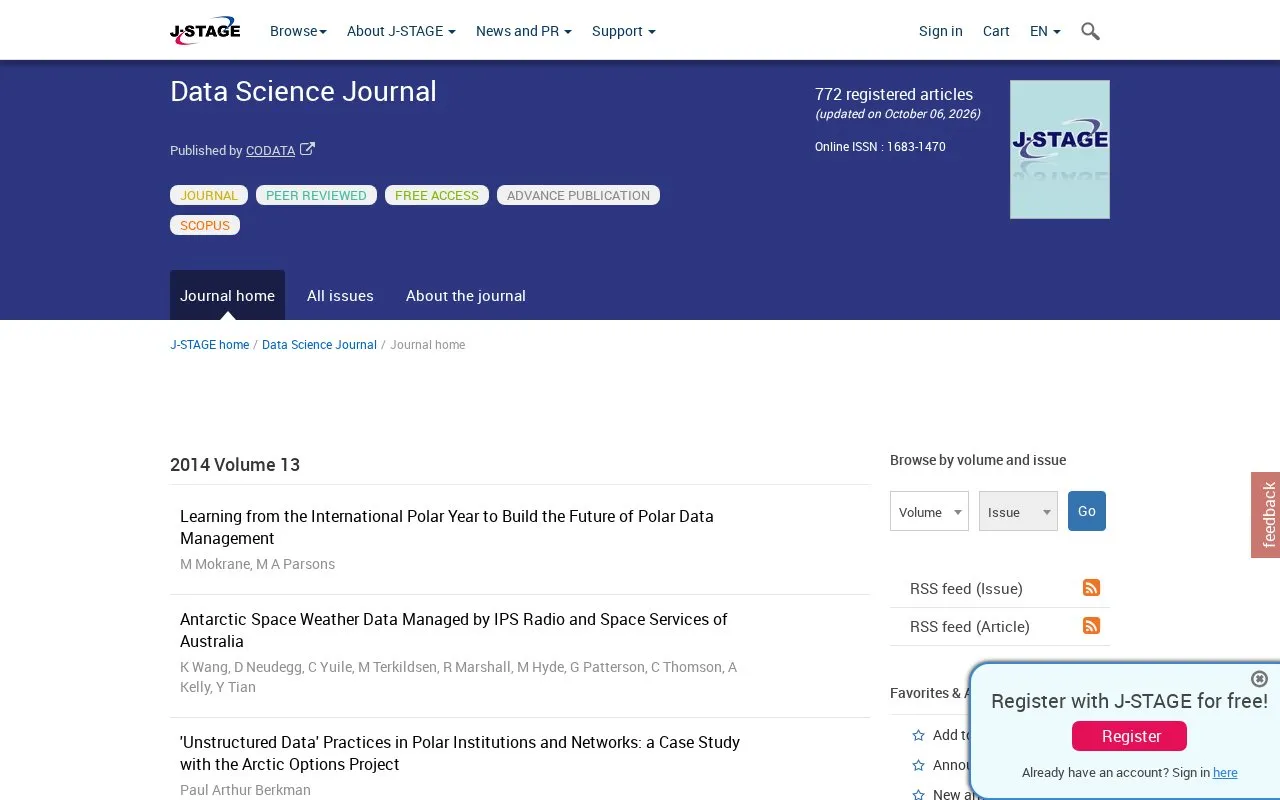
Task: Click the RSS feed (Issue) orange icon
Action: pyautogui.click(x=1091, y=587)
